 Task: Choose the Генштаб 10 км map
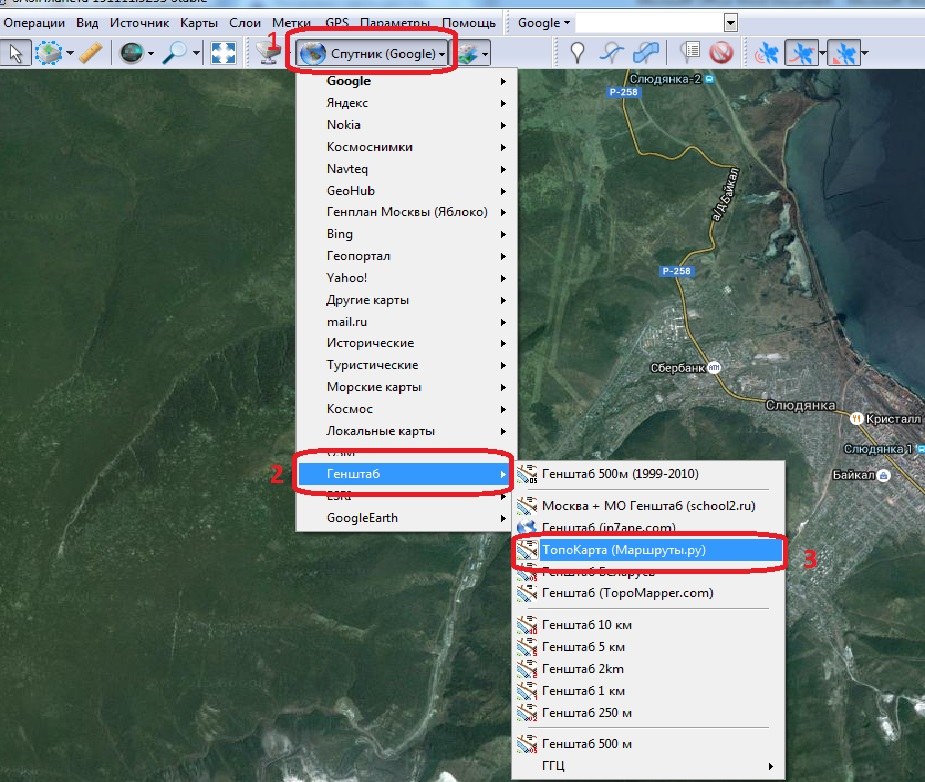pos(648,625)
